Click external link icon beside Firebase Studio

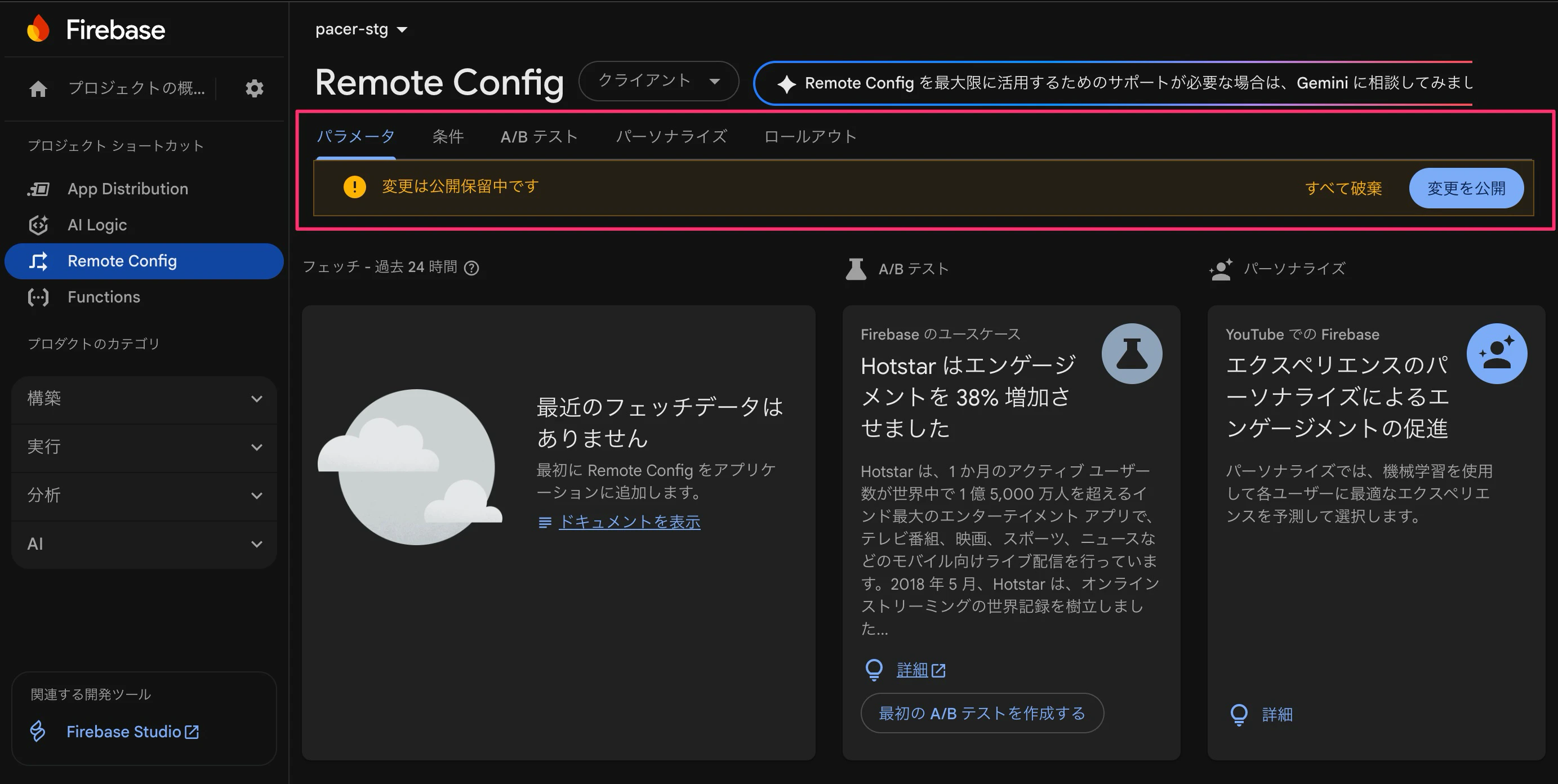coord(192,732)
